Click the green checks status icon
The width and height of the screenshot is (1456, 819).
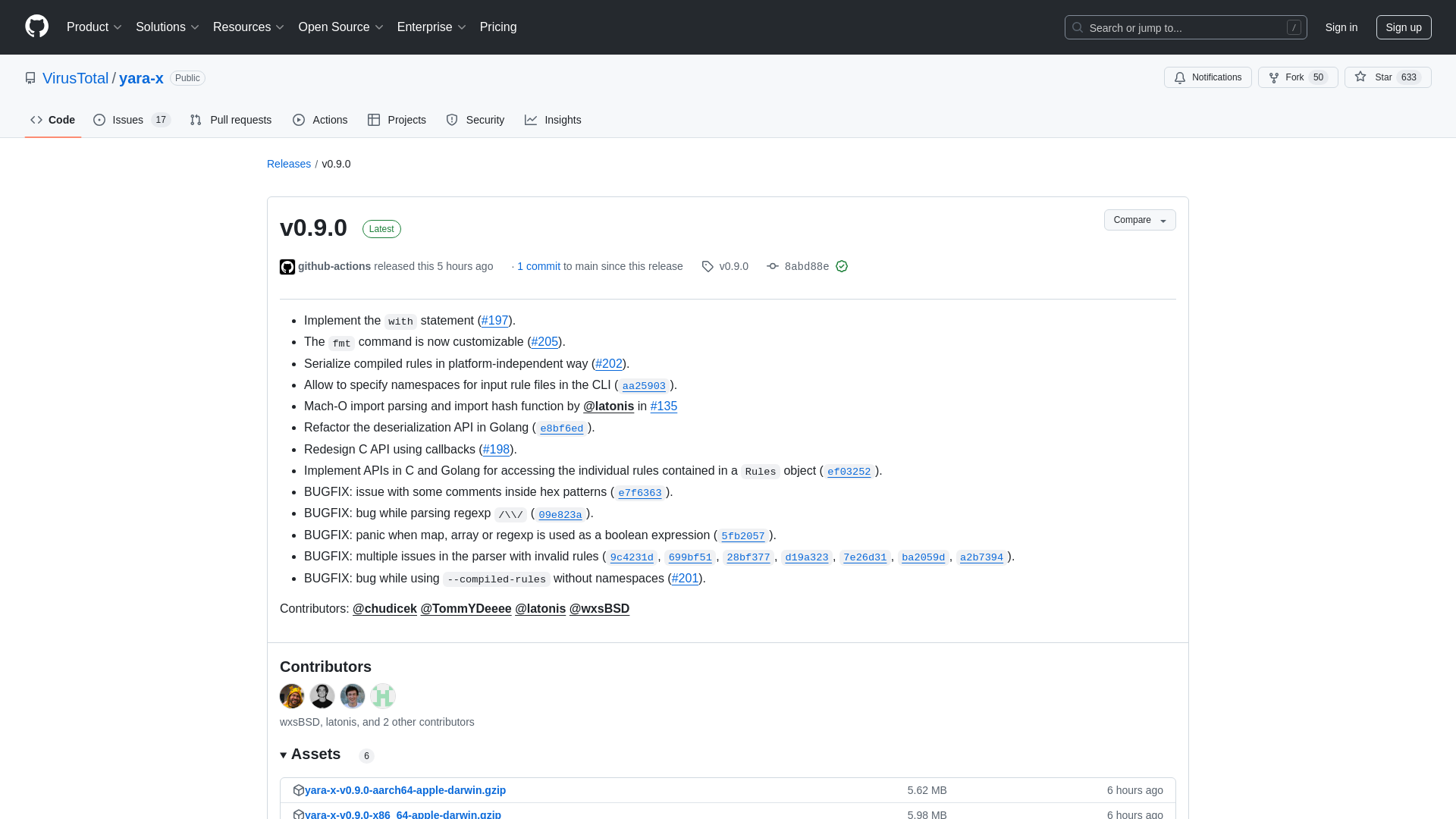842,266
